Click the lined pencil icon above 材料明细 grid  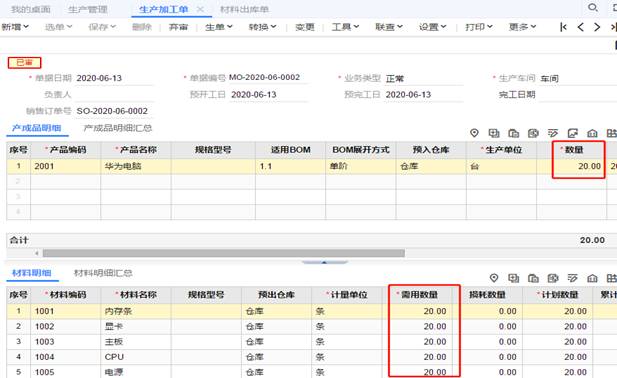573,278
